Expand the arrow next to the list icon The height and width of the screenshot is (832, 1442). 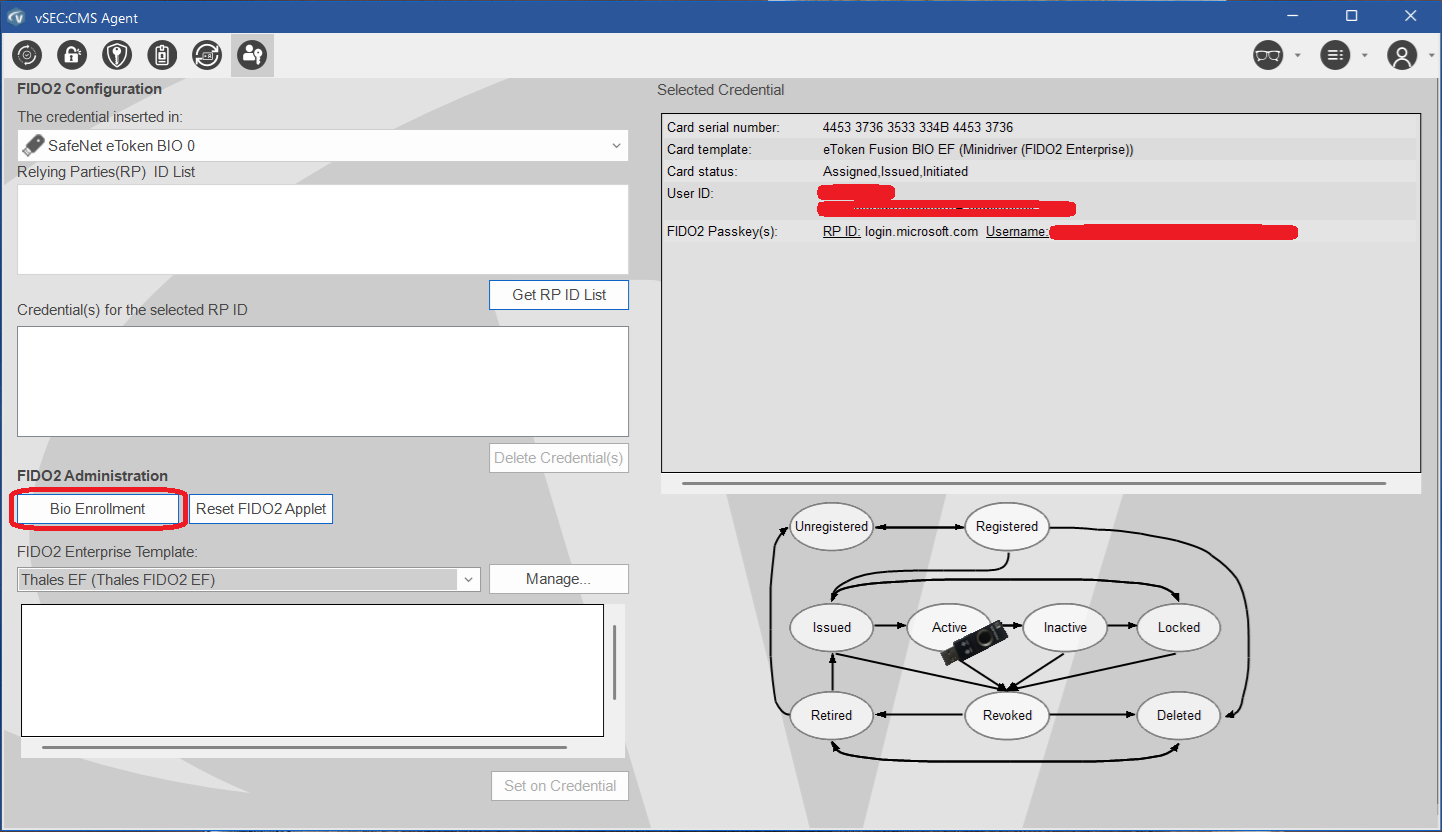(x=1364, y=56)
